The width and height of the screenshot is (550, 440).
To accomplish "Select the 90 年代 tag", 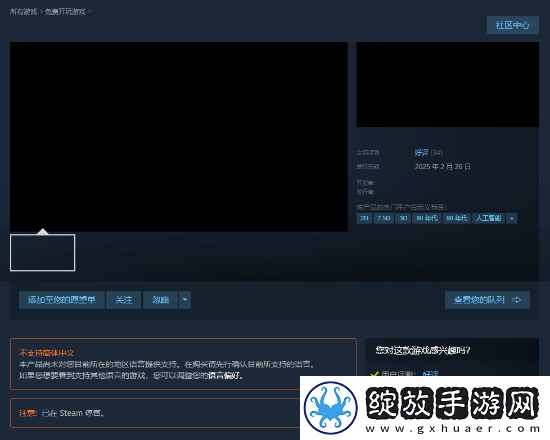I will pos(456,218).
